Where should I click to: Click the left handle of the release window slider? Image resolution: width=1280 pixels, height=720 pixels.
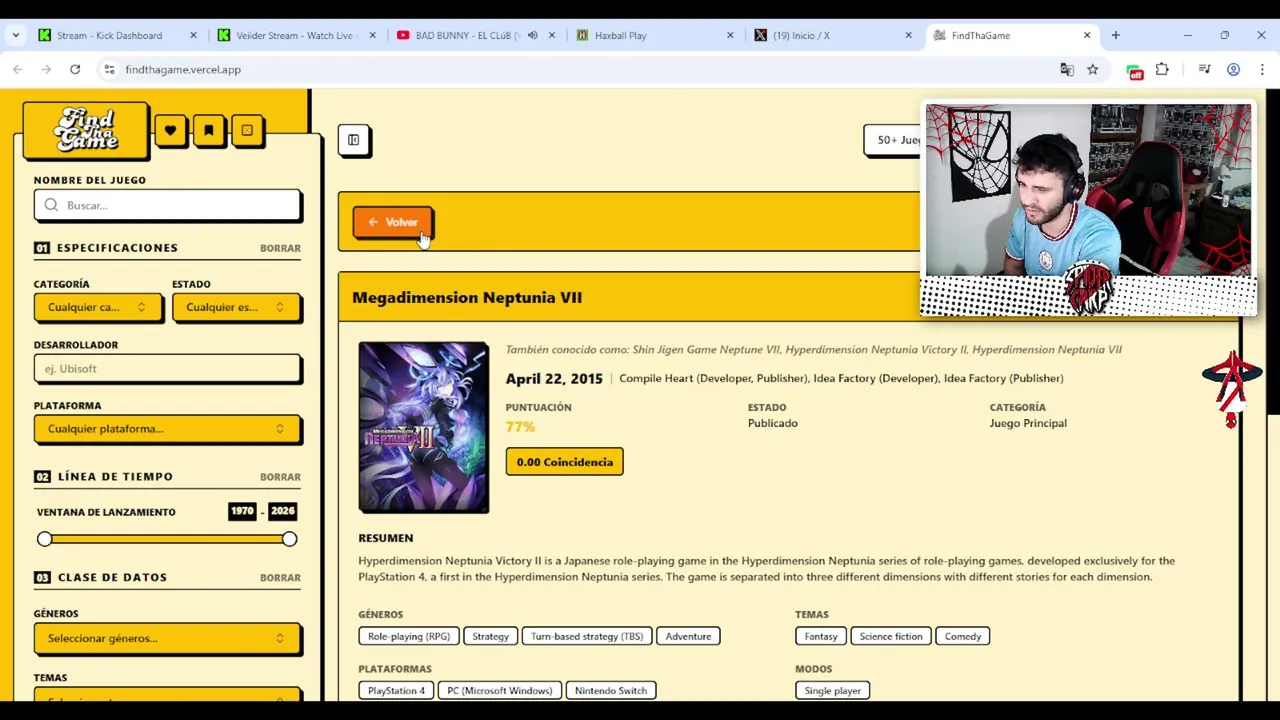pyautogui.click(x=44, y=539)
